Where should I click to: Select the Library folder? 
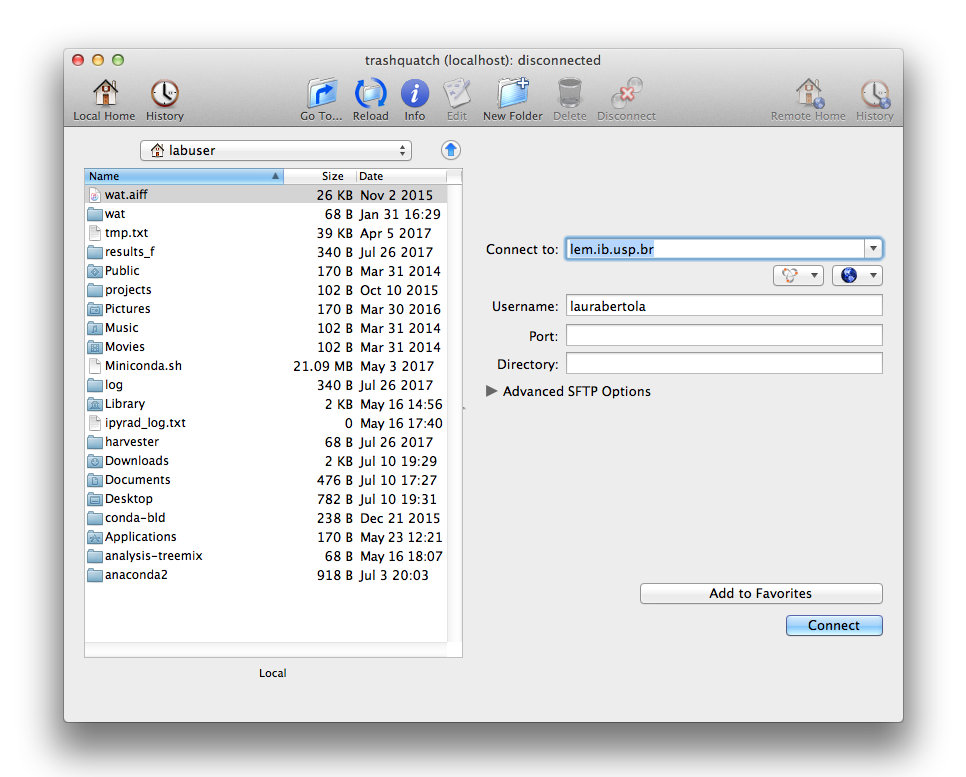(266, 404)
